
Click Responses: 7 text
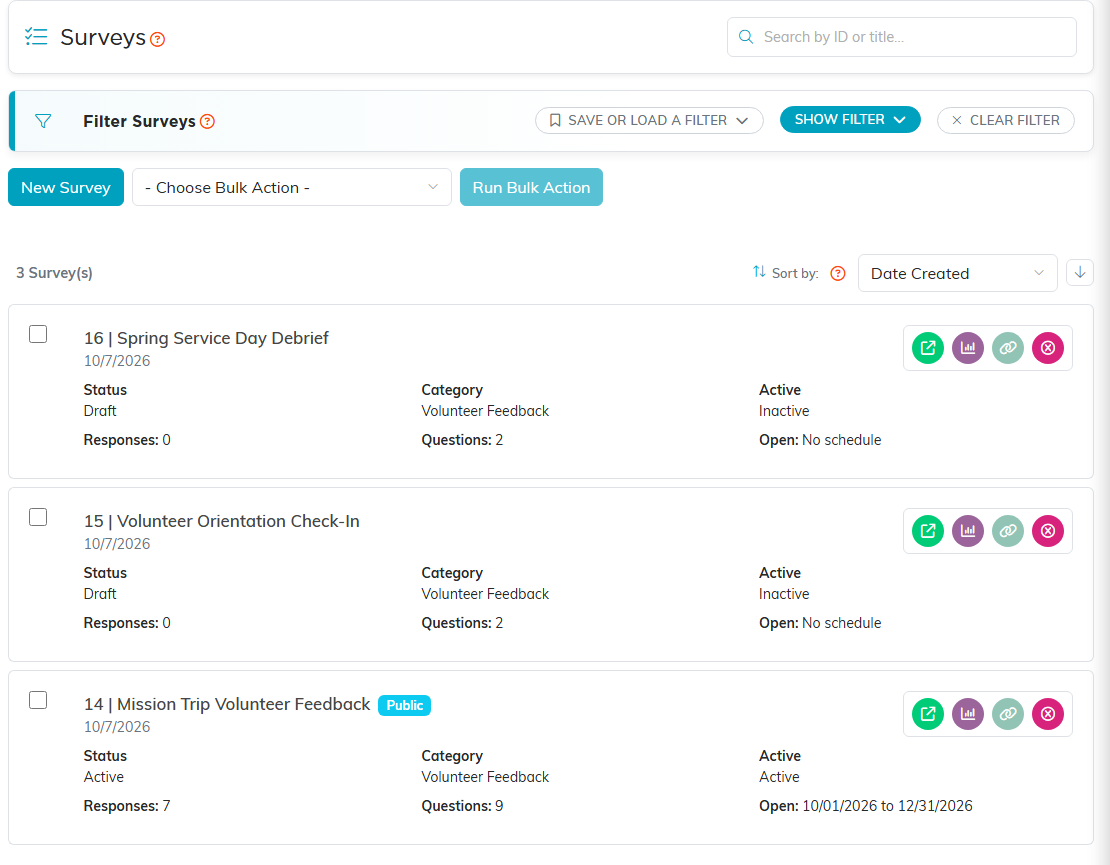click(127, 806)
